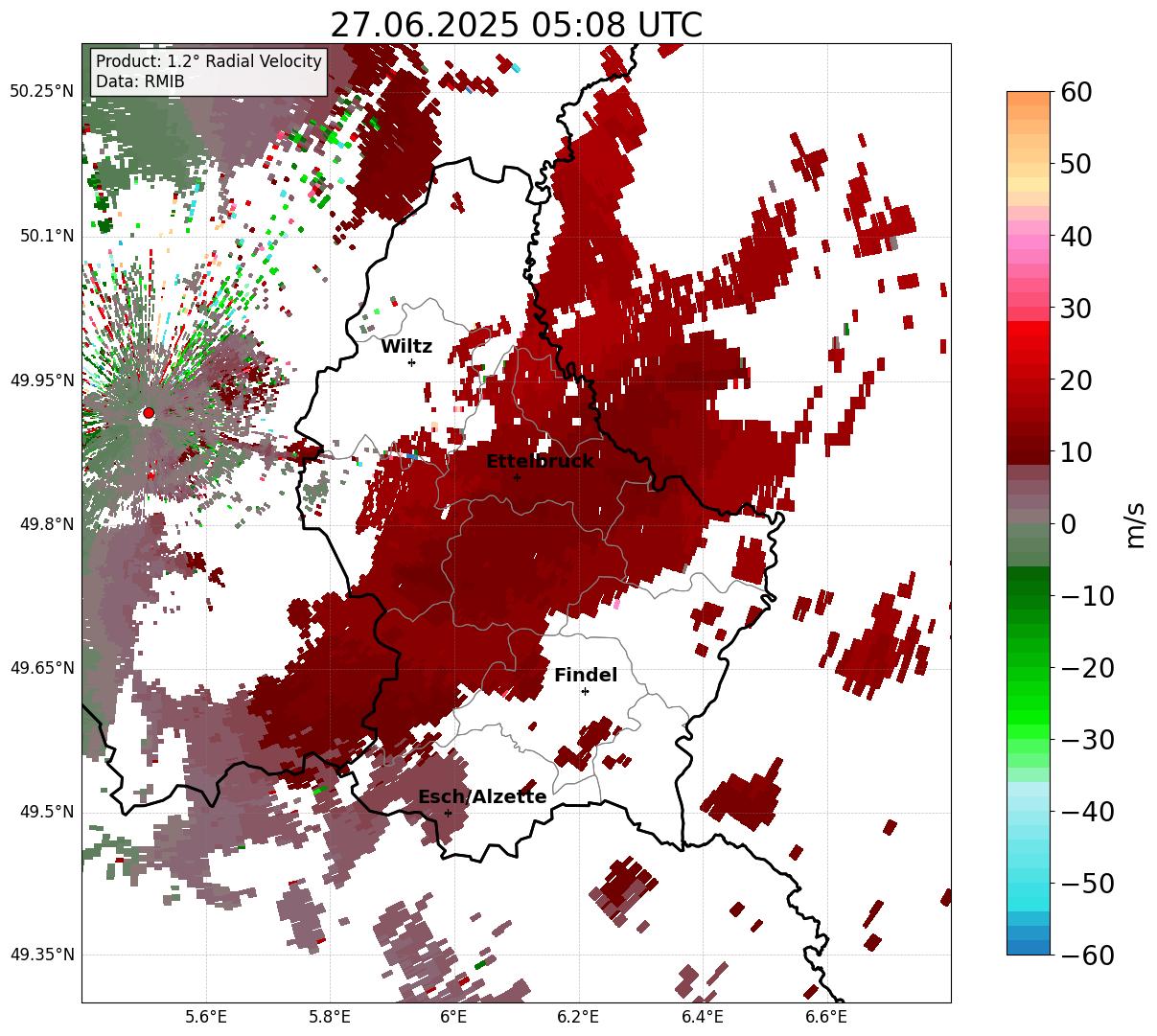Click the latitude label 49.35°N
The width and height of the screenshot is (1157, 1036).
[x=42, y=955]
